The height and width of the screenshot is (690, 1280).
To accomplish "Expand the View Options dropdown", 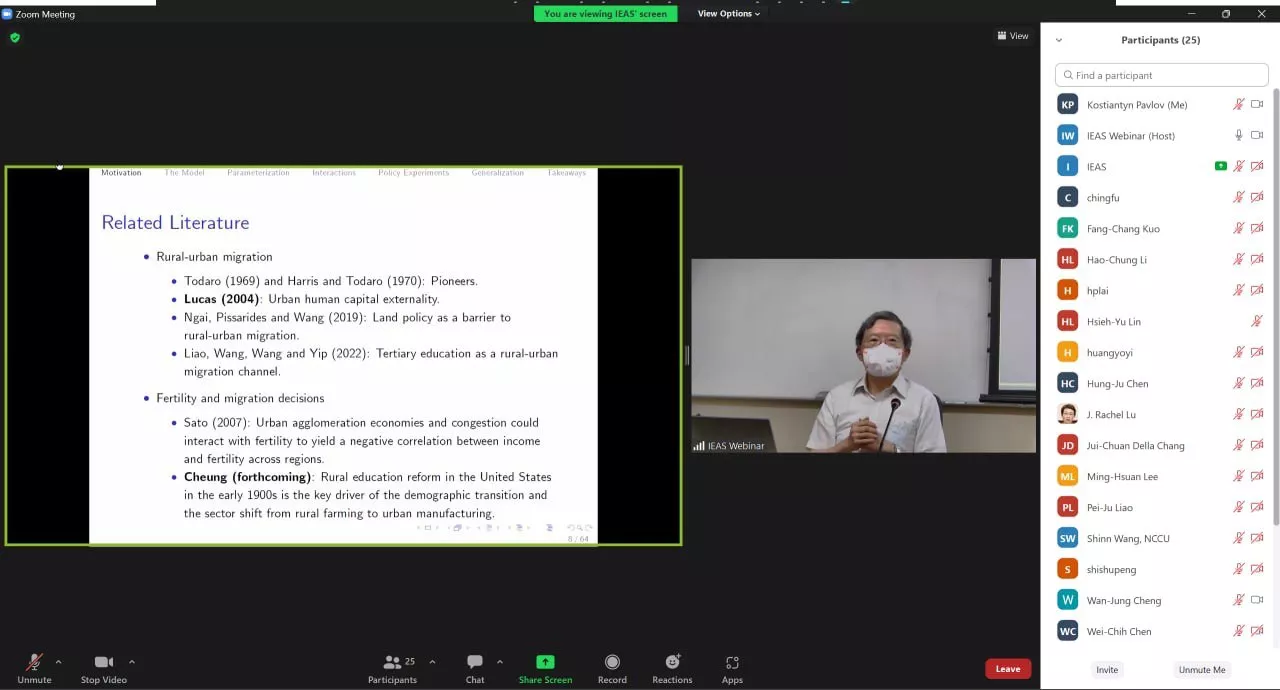I will (728, 14).
